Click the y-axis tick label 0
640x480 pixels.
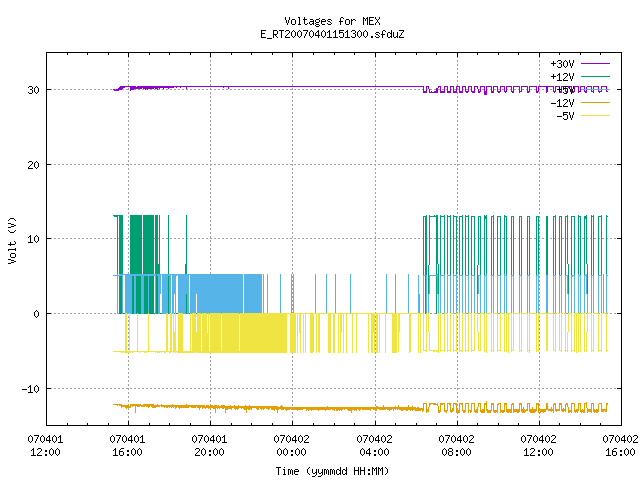[x=36, y=314]
